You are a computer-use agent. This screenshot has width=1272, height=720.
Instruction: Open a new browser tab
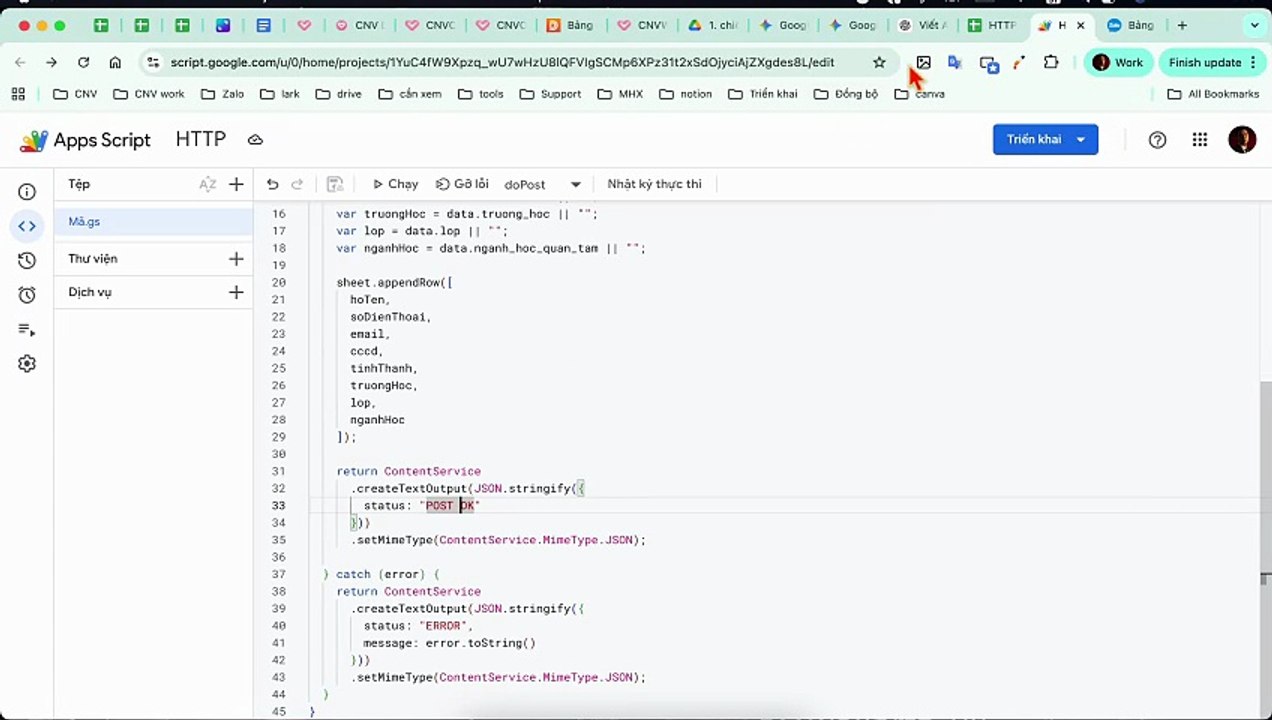point(1182,25)
